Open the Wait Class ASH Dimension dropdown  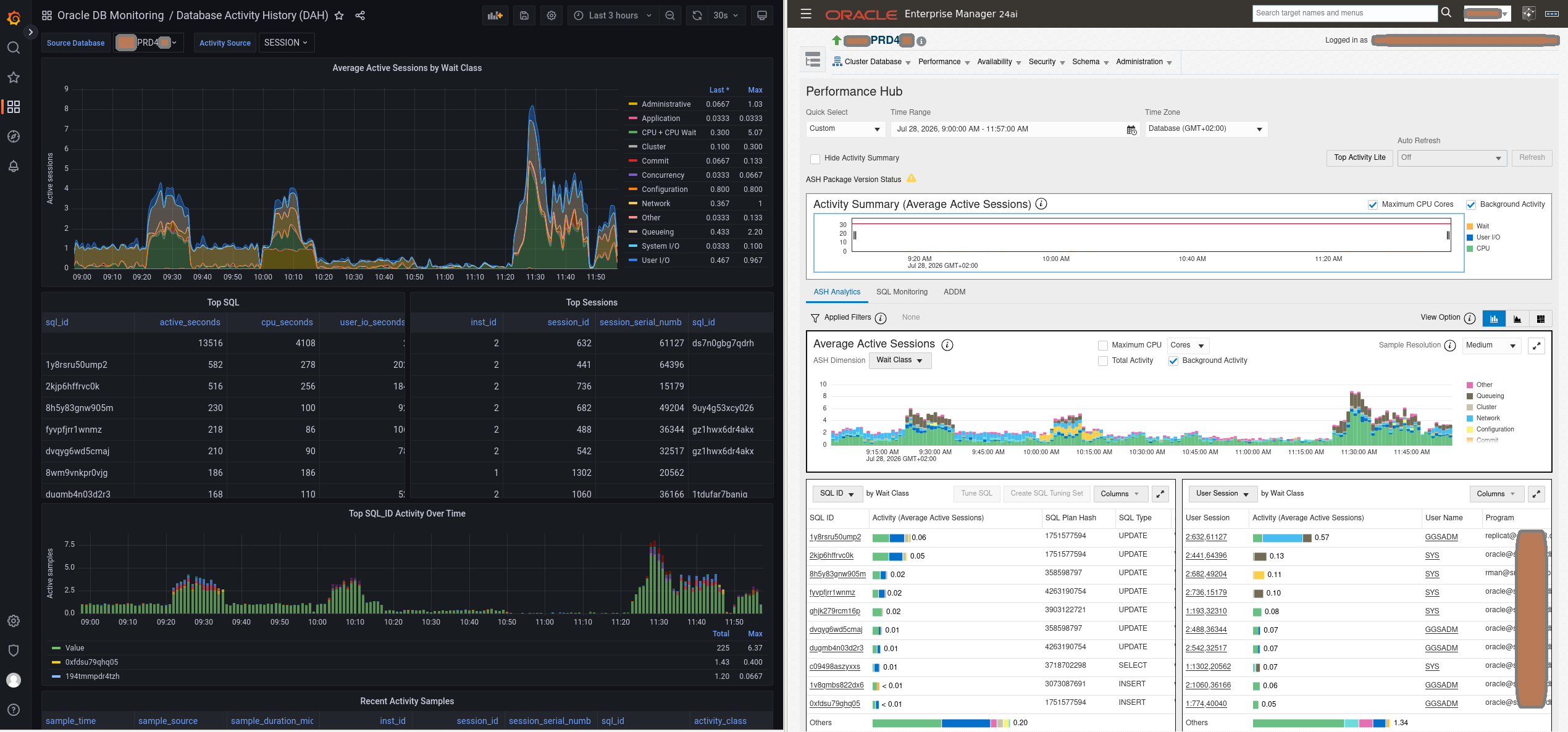[900, 360]
